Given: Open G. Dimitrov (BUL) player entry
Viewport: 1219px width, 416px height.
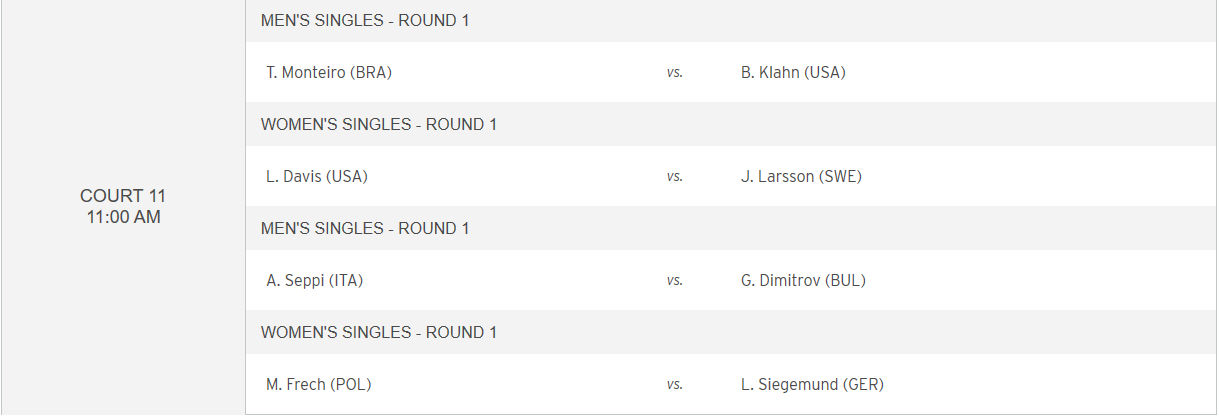Looking at the screenshot, I should (803, 280).
